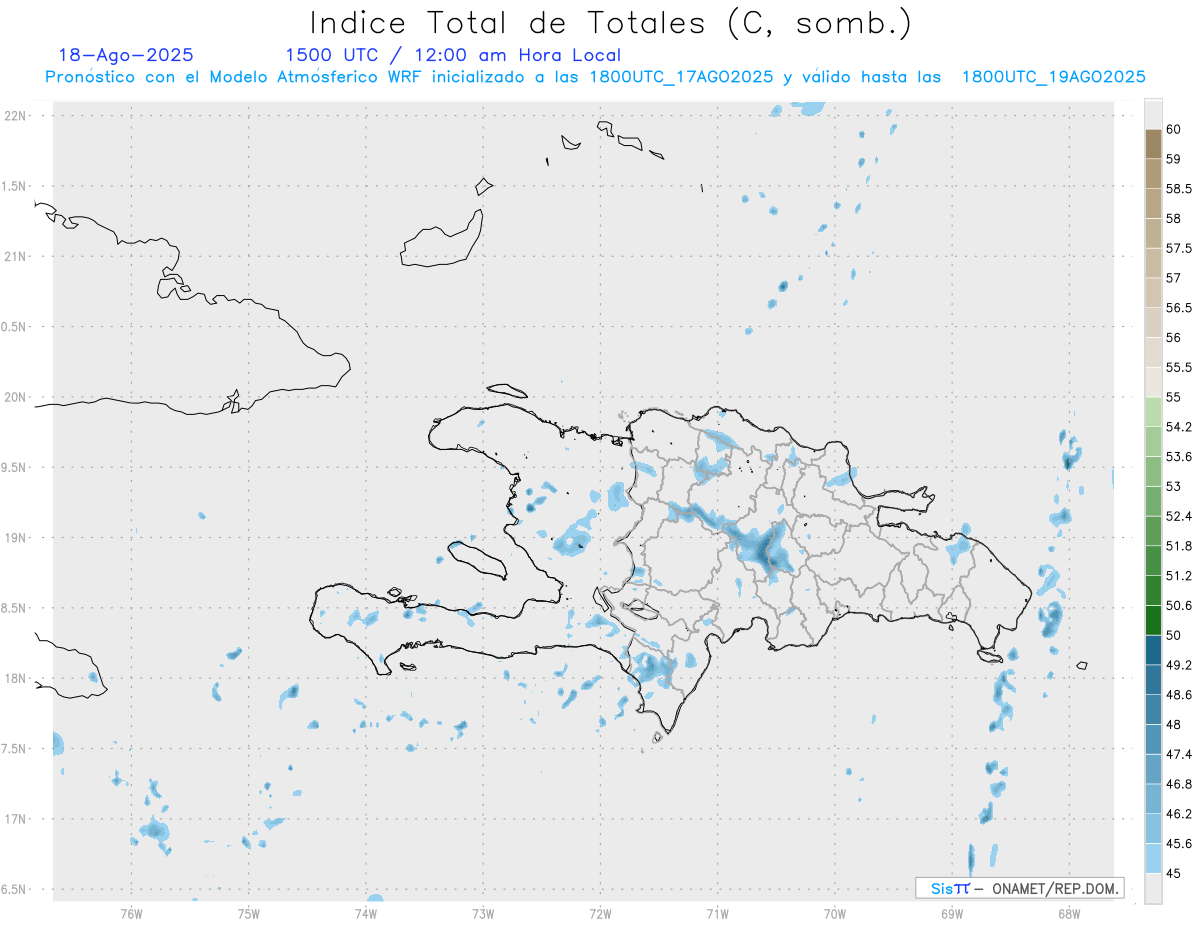Viewport: 1200px width, 927px height.
Task: Pick the dark green colorbar segment between 50 and 50.6
Action: [1153, 620]
